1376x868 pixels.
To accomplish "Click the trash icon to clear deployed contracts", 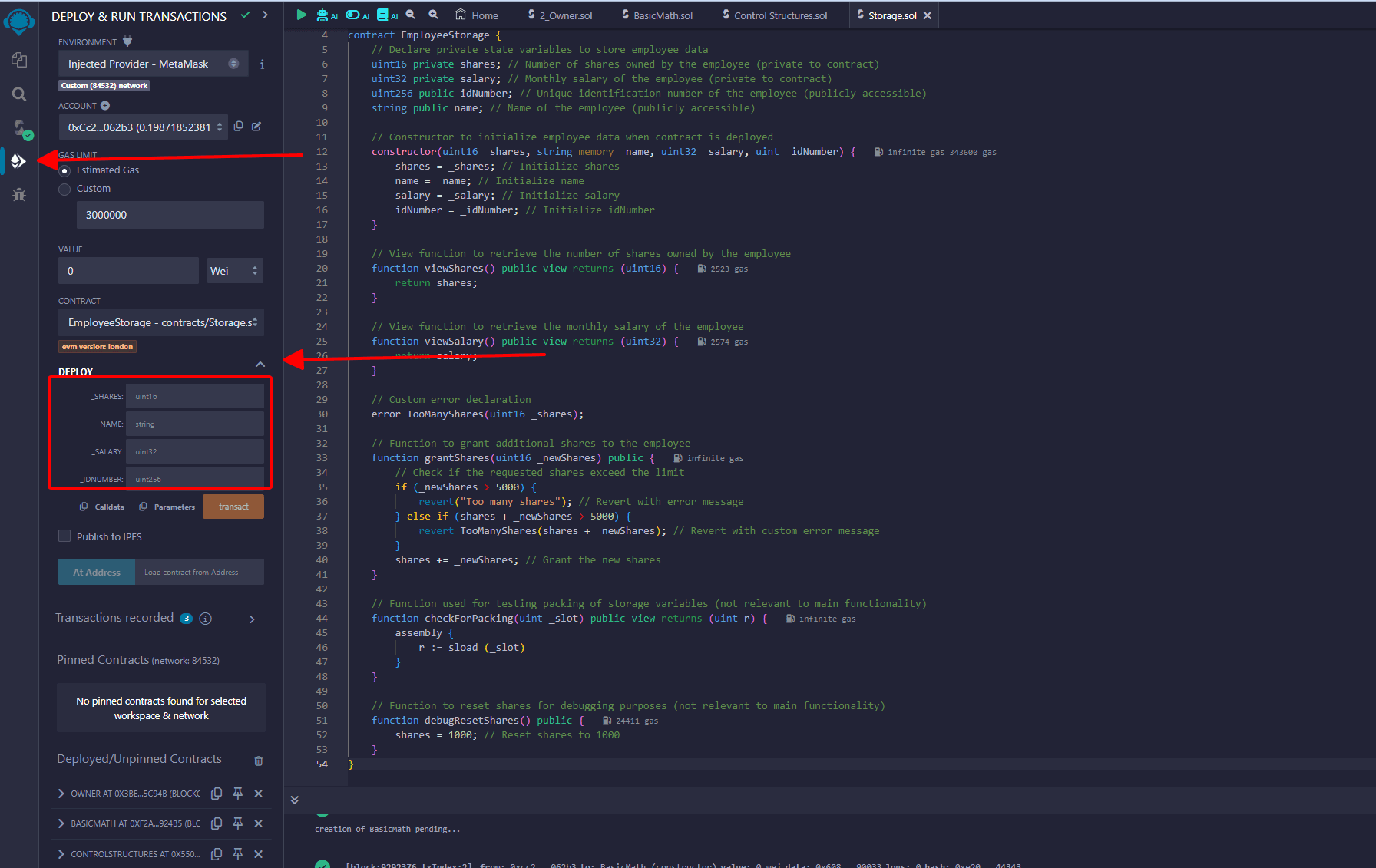I will click(x=259, y=761).
